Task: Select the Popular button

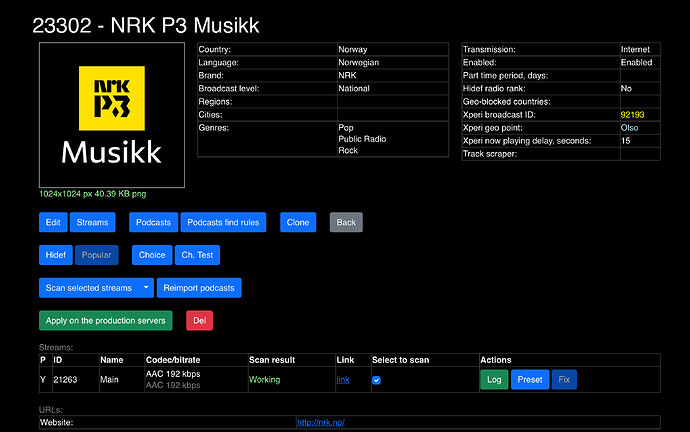Action: 96,255
